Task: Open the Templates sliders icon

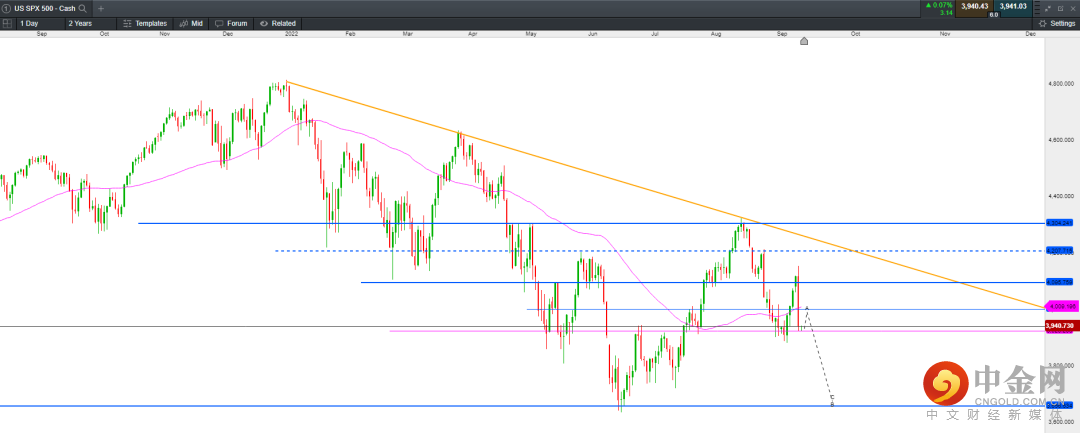Action: (x=127, y=23)
